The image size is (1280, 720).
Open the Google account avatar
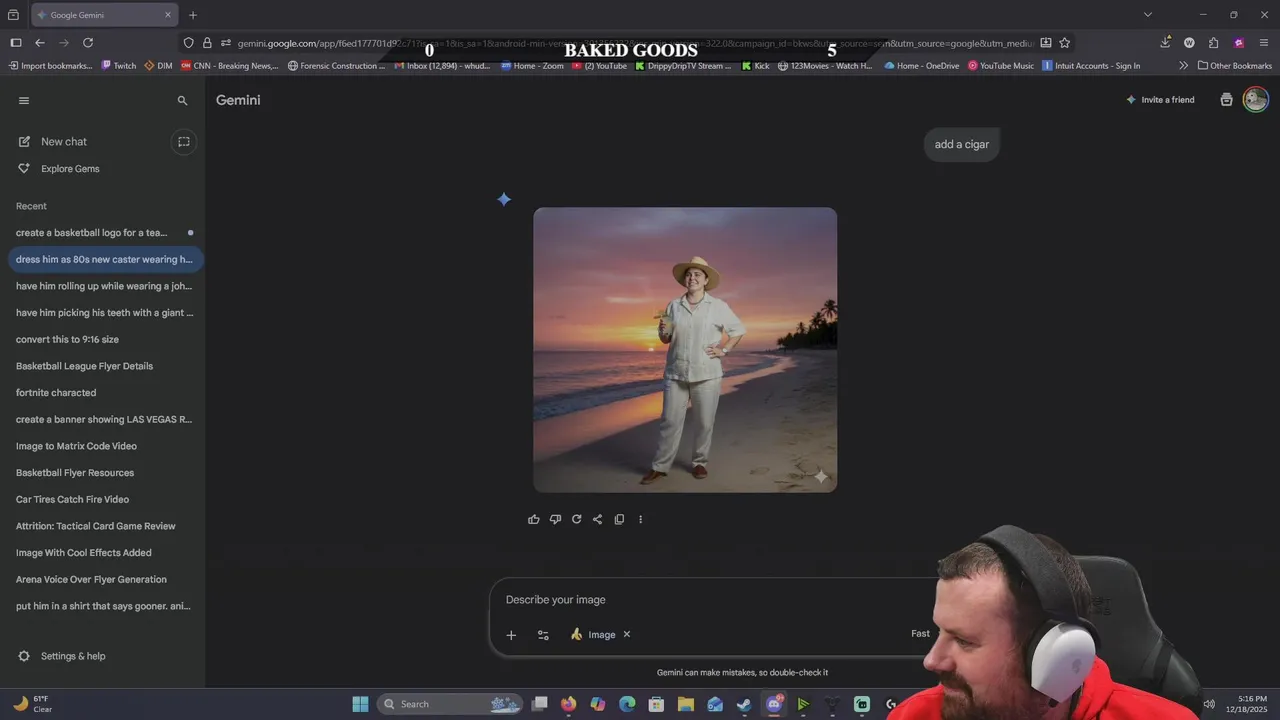click(1256, 99)
